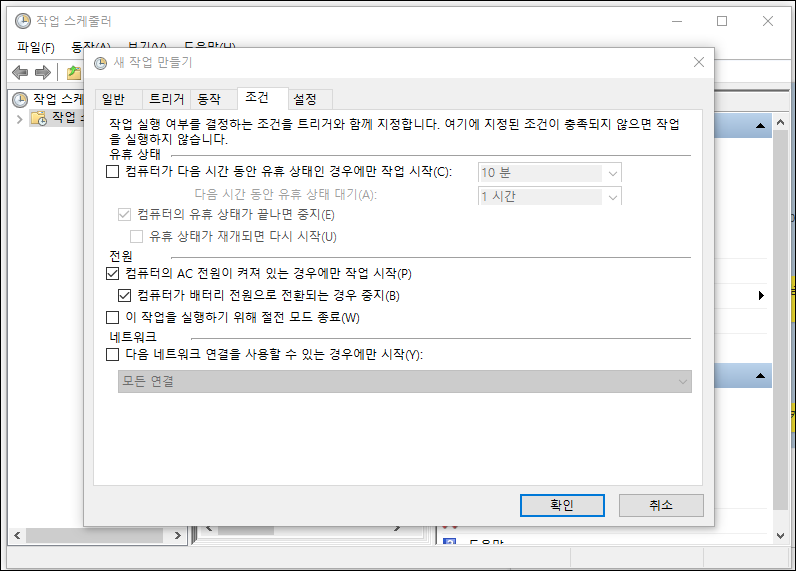This screenshot has height=571, width=796.
Task: Select the task library folder icon in tree
Action: point(39,118)
